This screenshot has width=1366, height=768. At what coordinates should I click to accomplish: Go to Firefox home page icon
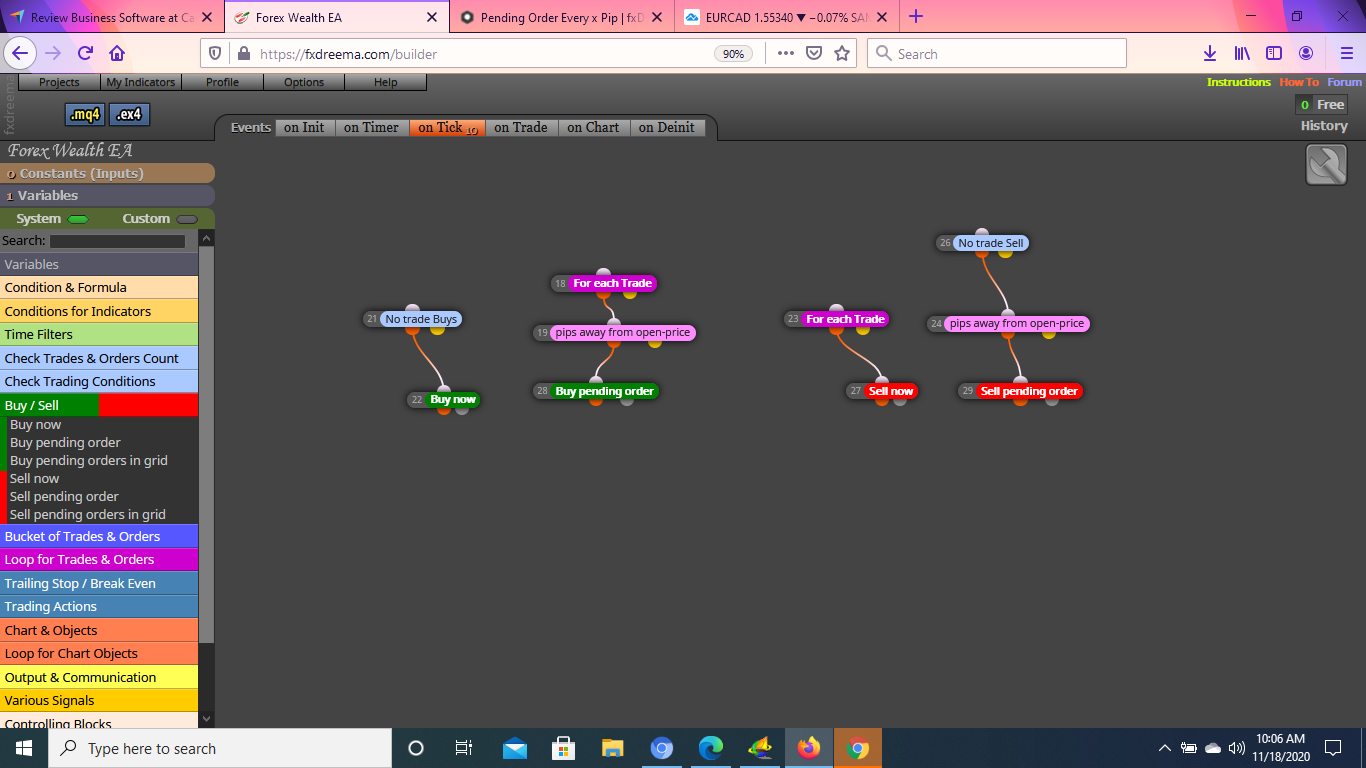coord(117,53)
